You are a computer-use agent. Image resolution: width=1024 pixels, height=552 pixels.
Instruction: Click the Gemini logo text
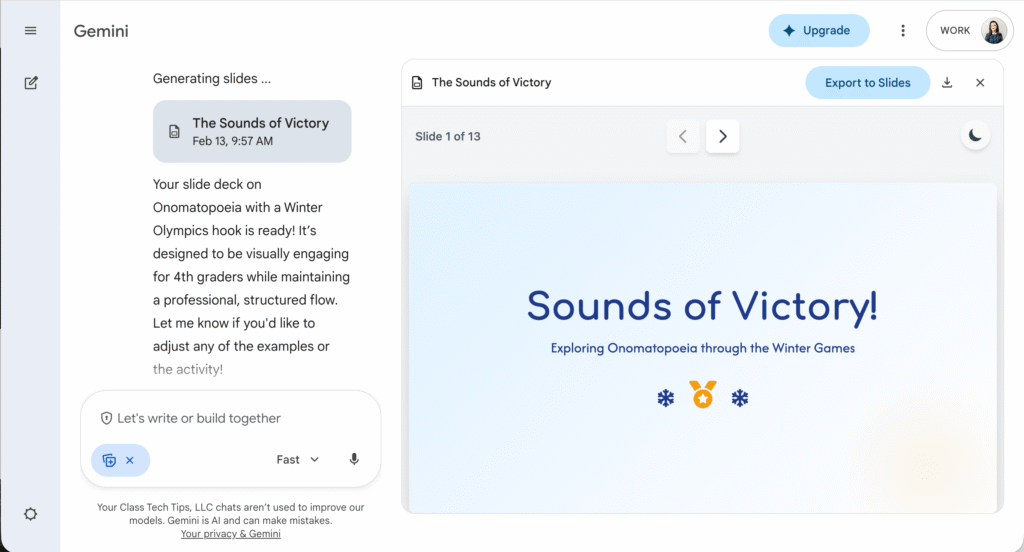point(101,31)
